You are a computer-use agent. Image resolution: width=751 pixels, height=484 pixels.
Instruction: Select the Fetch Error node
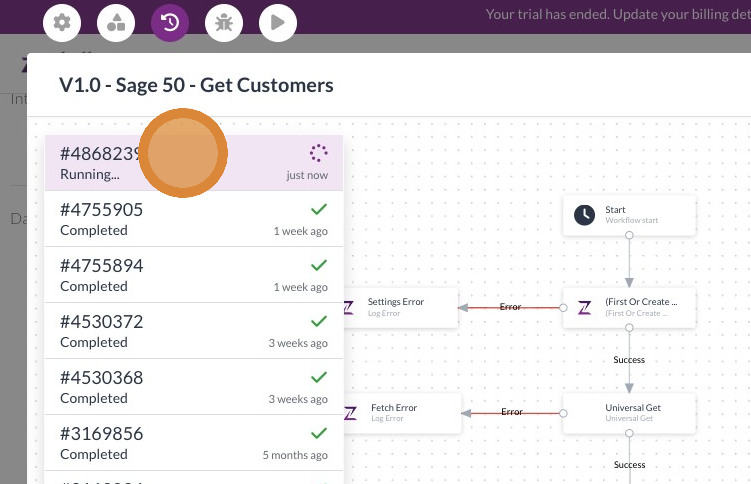pyautogui.click(x=402, y=413)
